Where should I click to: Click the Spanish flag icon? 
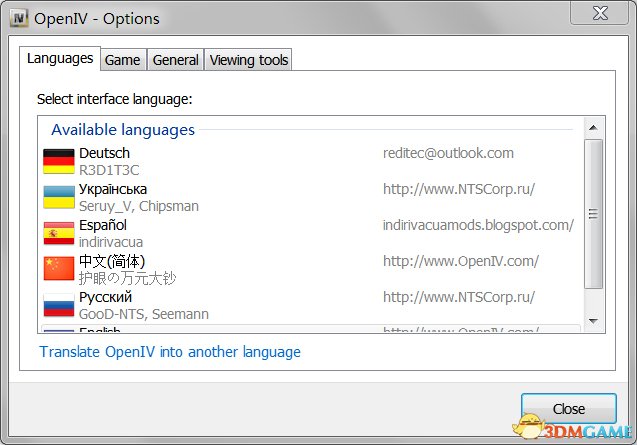[x=59, y=233]
